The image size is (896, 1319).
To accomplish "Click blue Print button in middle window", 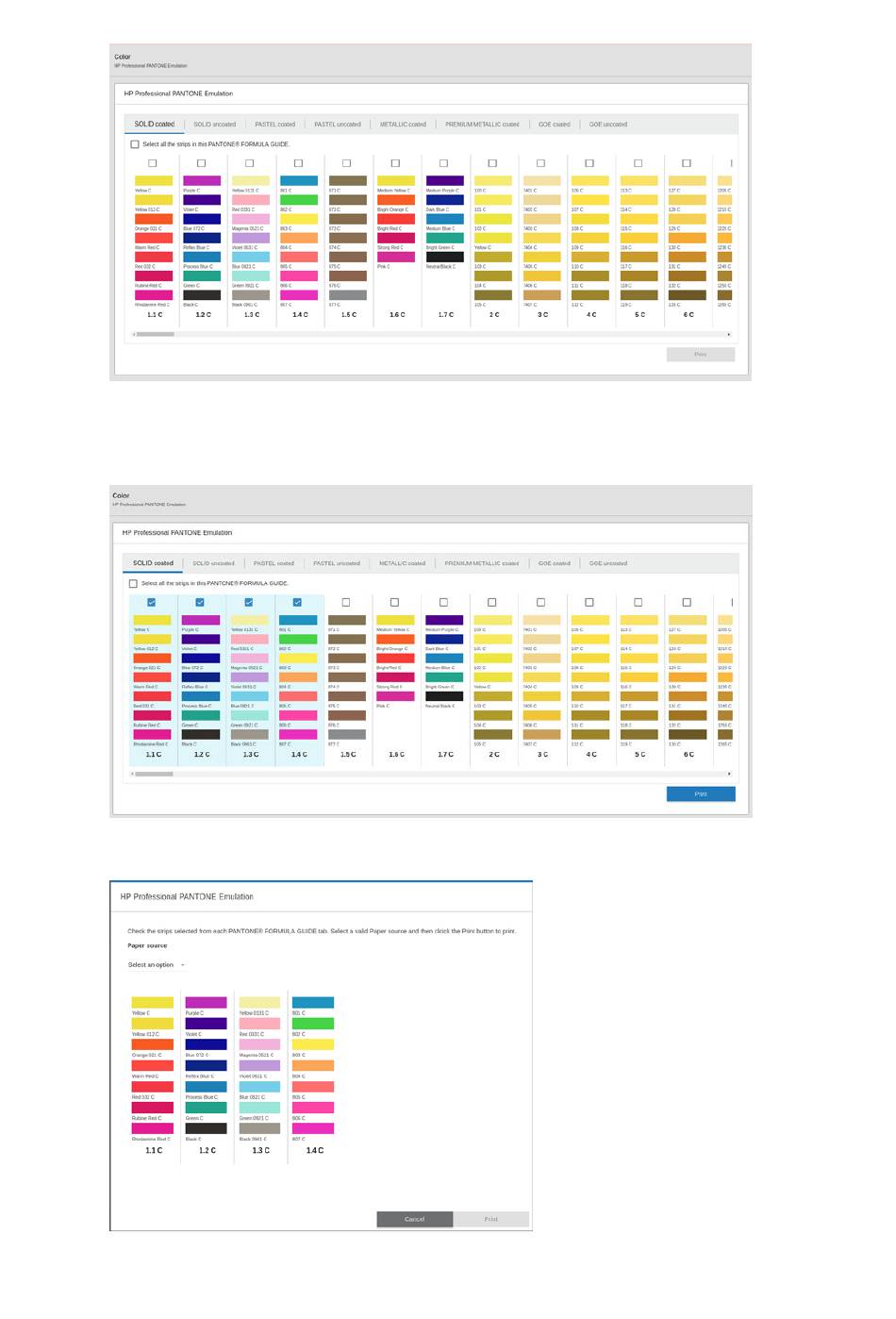I will coord(701,793).
